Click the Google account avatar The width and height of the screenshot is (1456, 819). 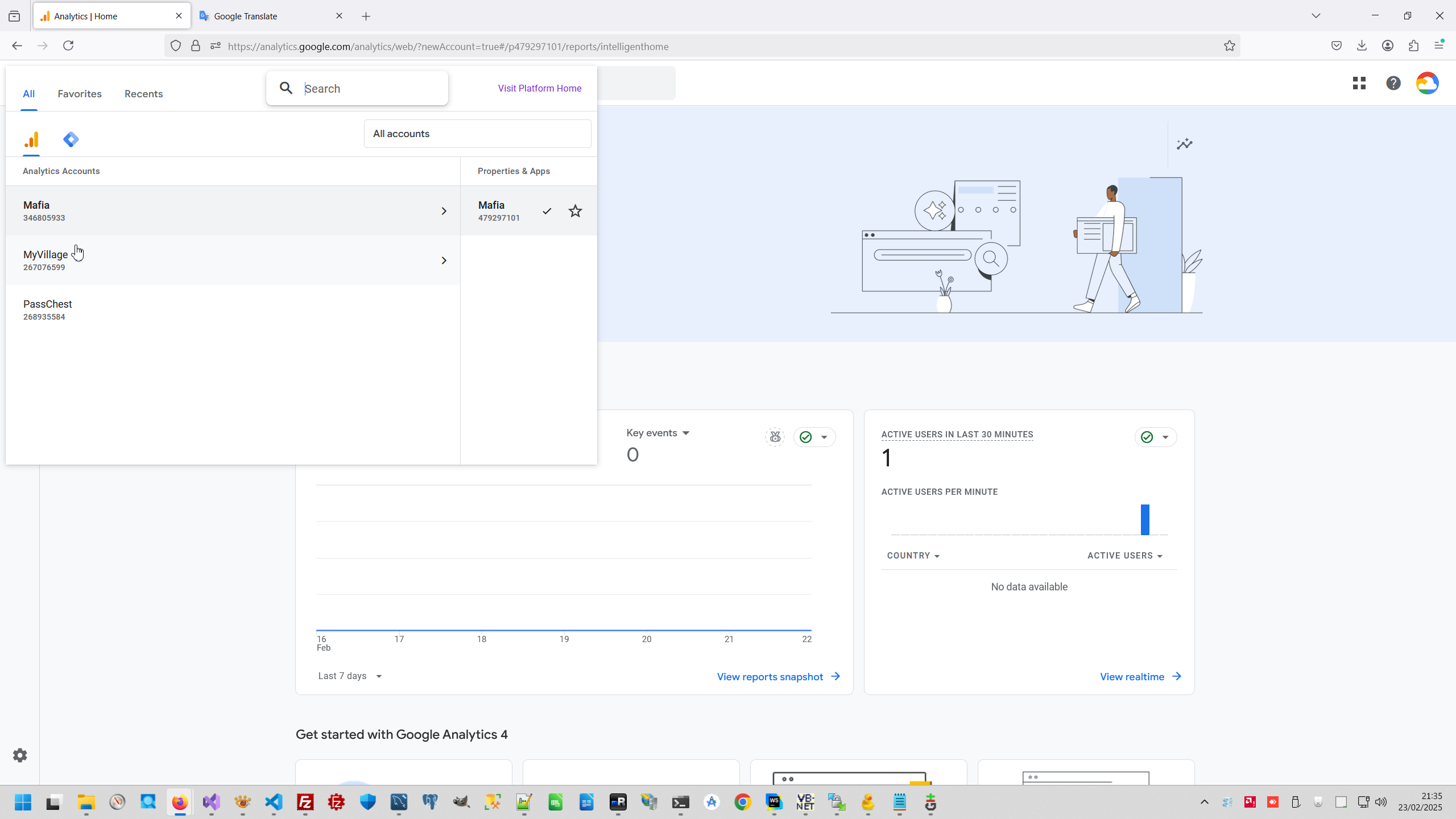pos(1427,84)
